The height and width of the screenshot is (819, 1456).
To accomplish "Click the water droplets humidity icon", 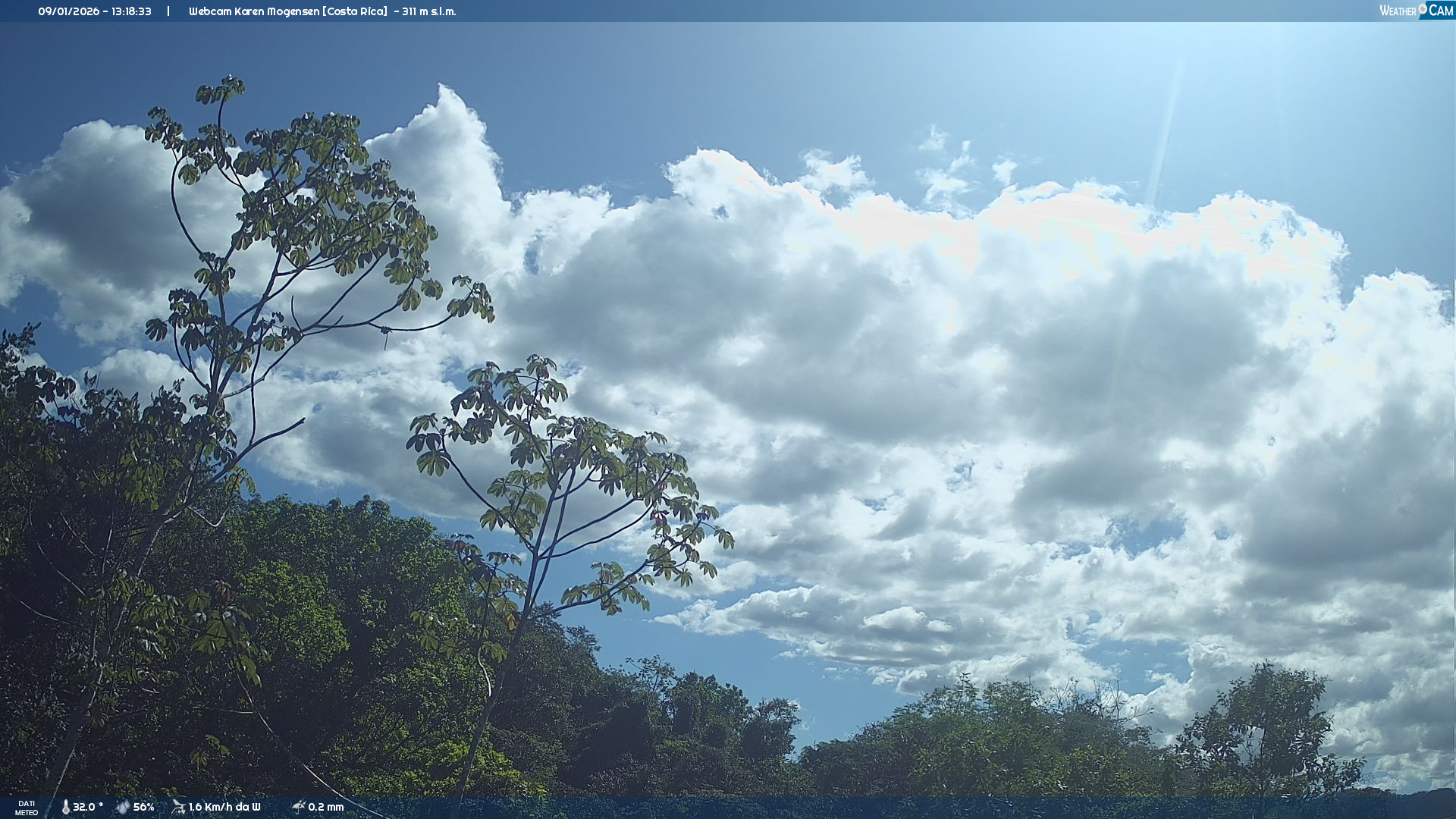I will (122, 807).
